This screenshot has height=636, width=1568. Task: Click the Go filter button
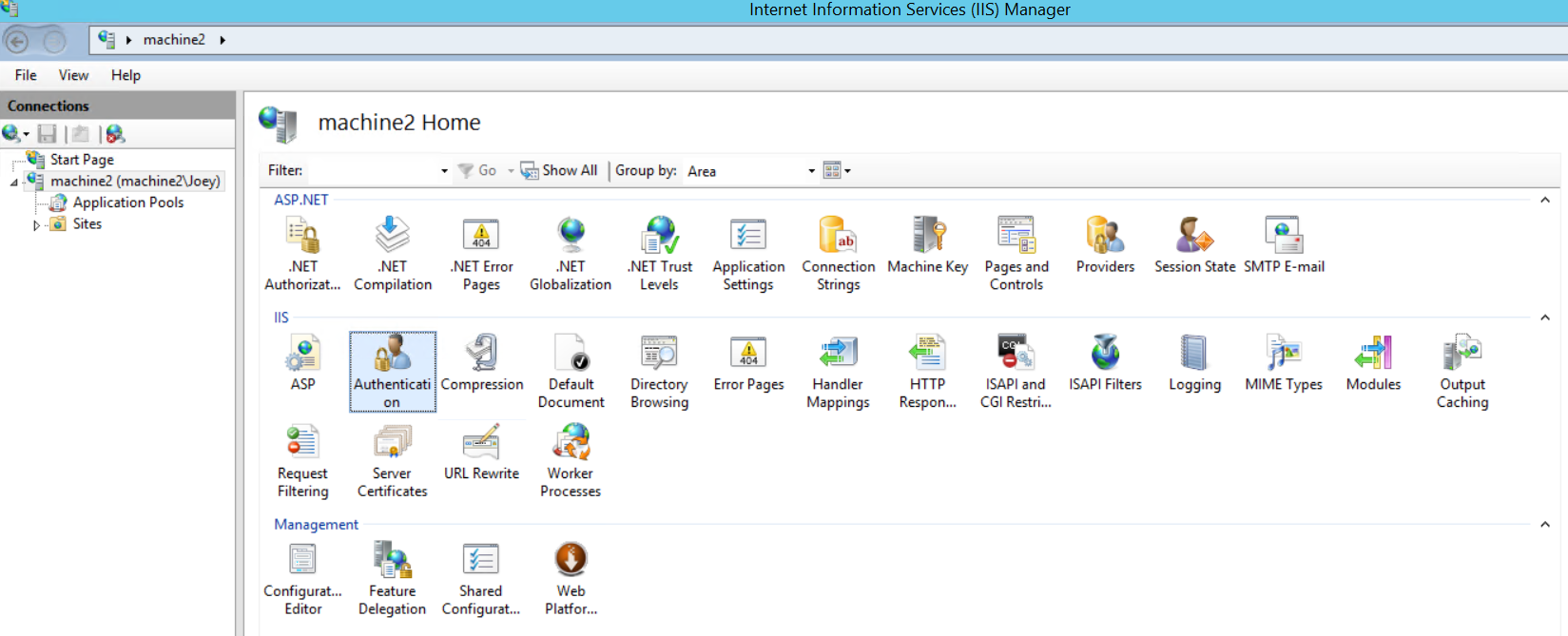(x=477, y=170)
